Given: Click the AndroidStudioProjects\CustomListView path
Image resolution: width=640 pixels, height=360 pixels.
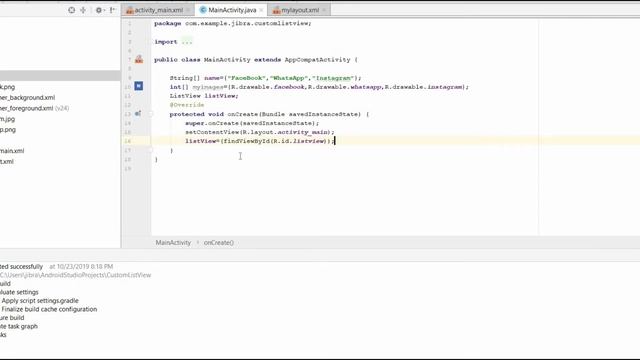Looking at the screenshot, I should pos(76,275).
